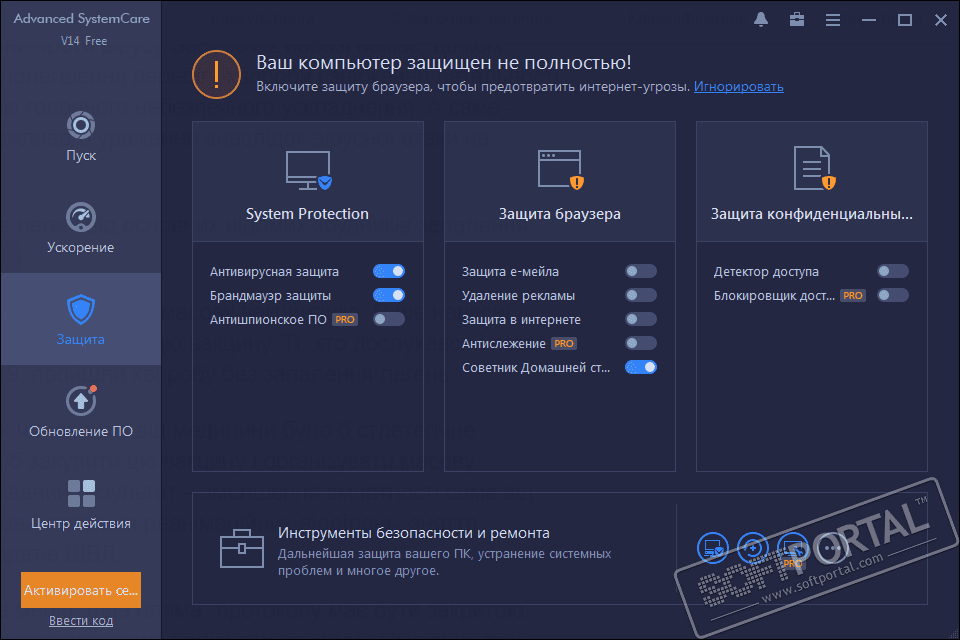
Task: Click the System Protection monitor shield icon
Action: (x=309, y=170)
